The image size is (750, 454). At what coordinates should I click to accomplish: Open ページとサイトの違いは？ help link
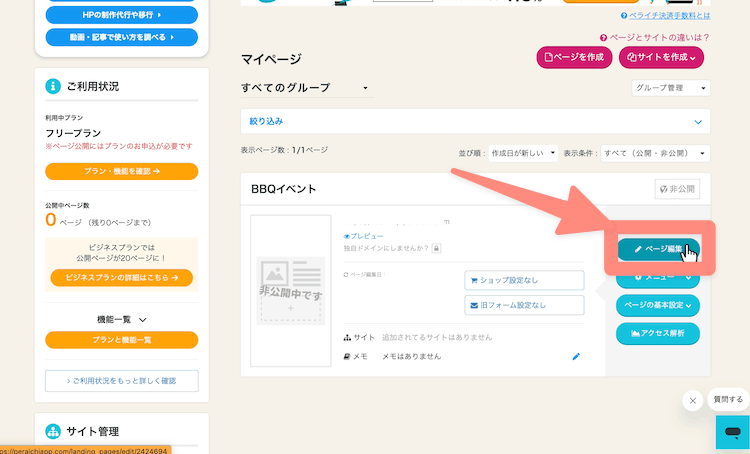[x=655, y=37]
